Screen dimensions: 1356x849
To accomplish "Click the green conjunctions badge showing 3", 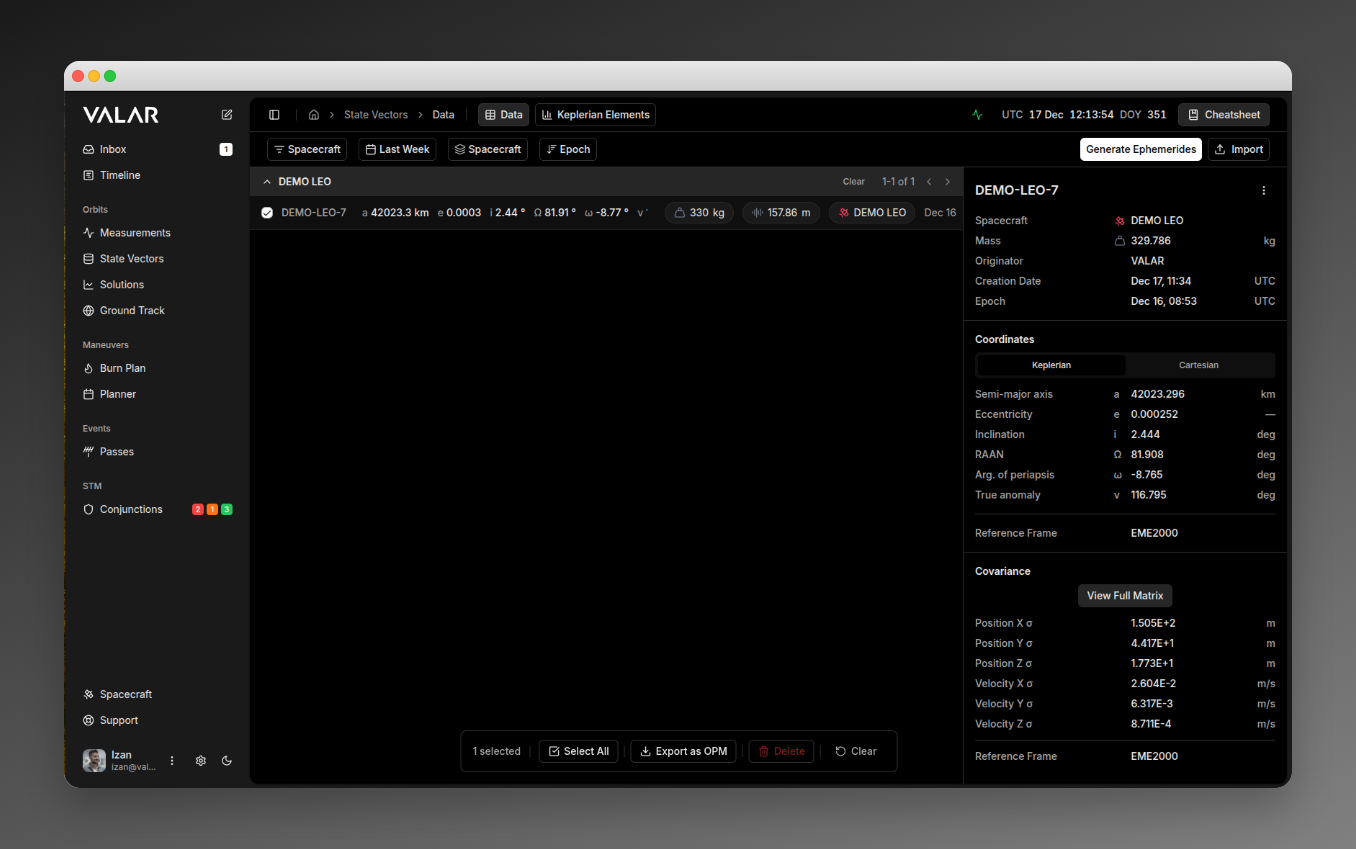I will 227,510.
